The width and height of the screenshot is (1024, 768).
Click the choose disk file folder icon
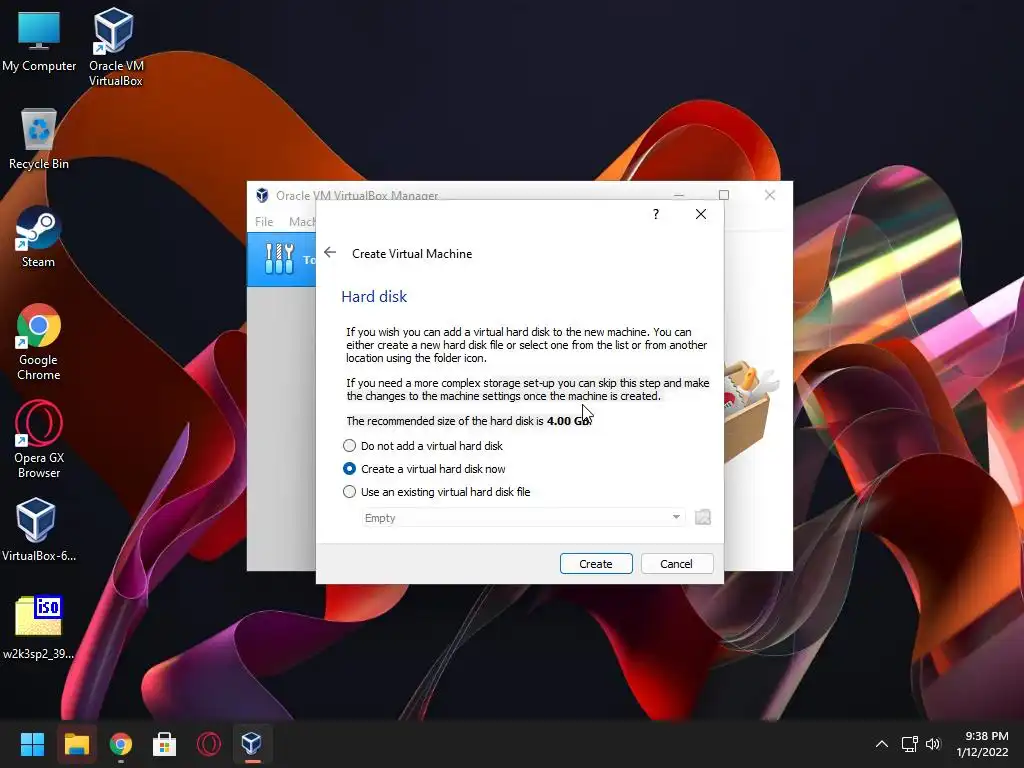click(703, 518)
